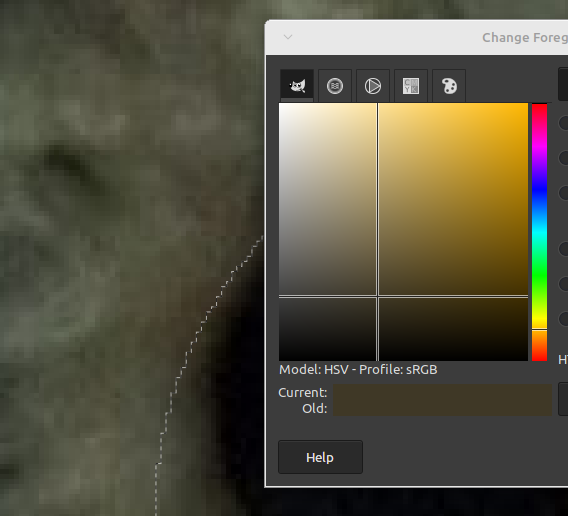Switch to the CMYK color selector tab
This screenshot has width=568, height=516.
[x=411, y=86]
